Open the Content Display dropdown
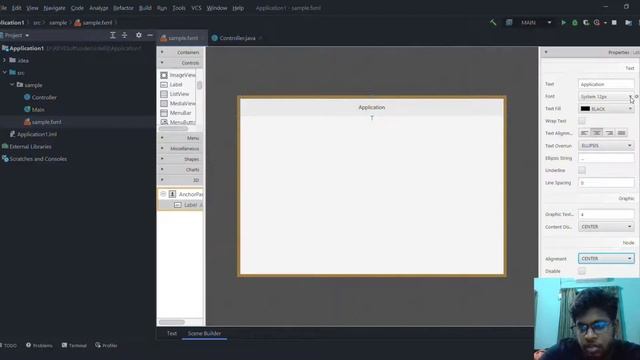 pyautogui.click(x=606, y=227)
